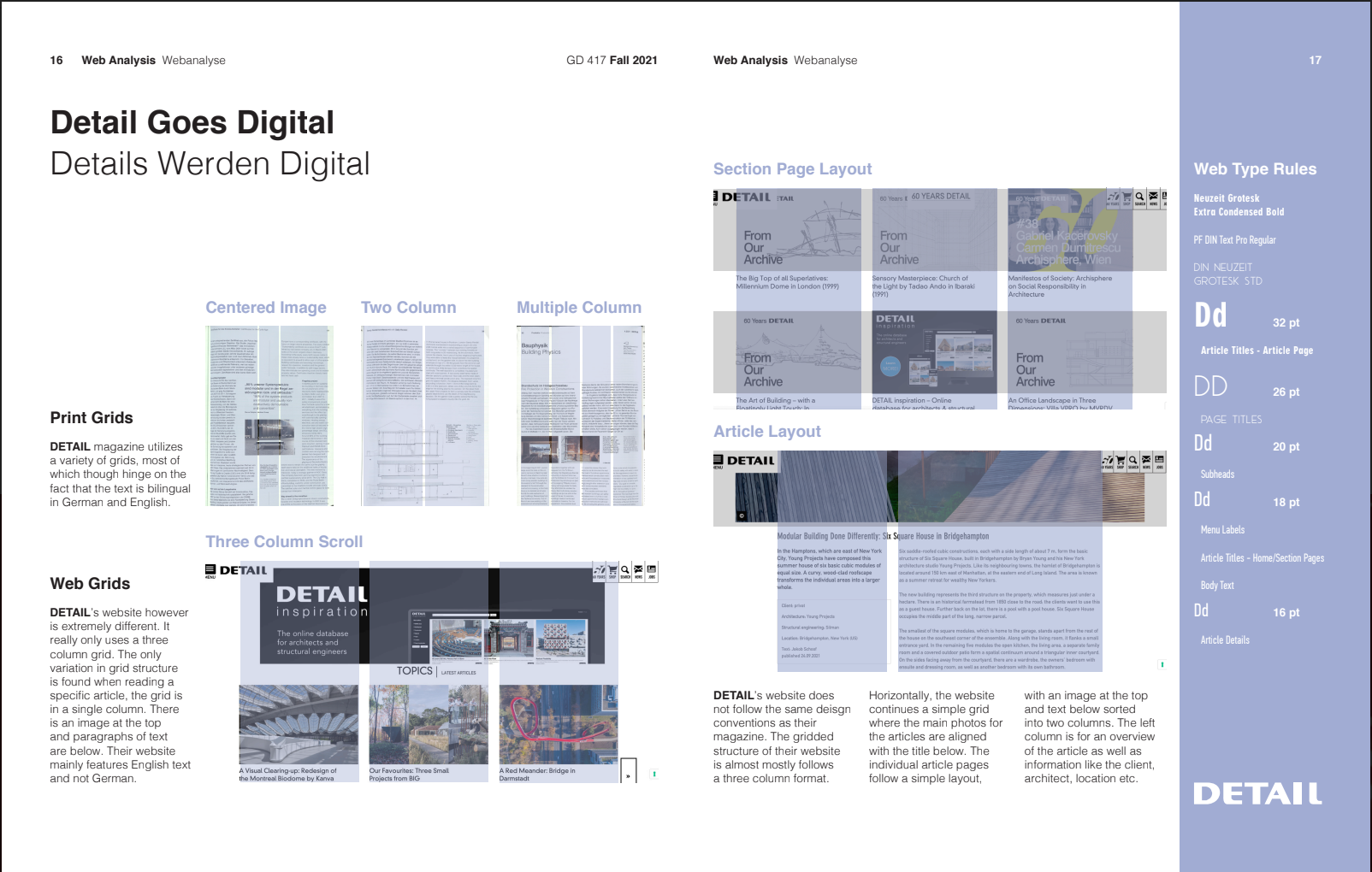Click 'A Red Meander: Bridge in' article title

[x=537, y=770]
